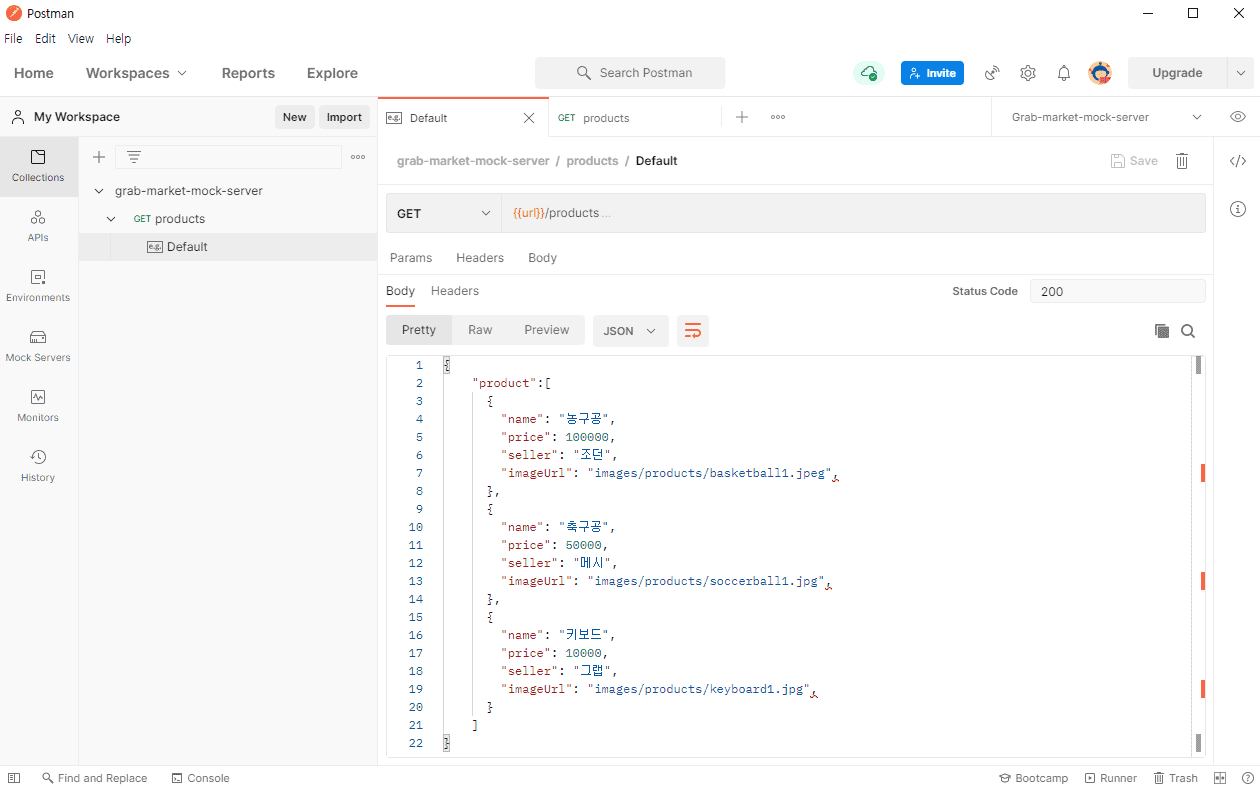
Task: Open the settings gear icon
Action: click(x=1028, y=73)
